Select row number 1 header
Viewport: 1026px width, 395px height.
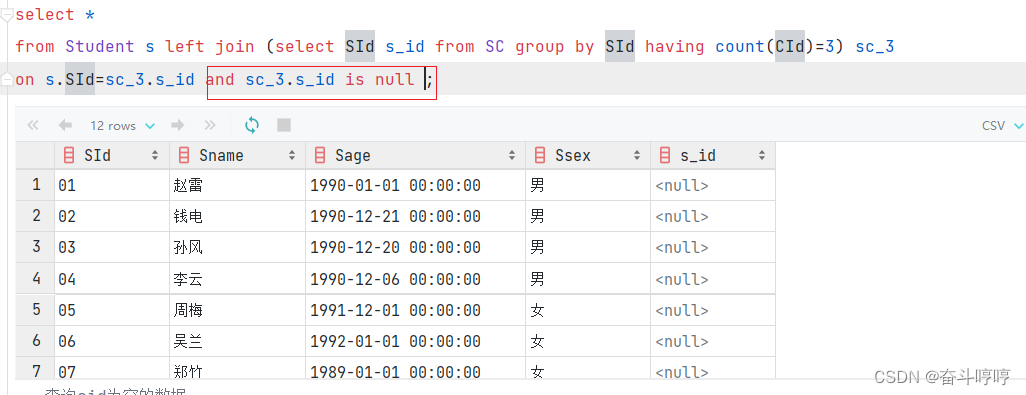(35, 185)
